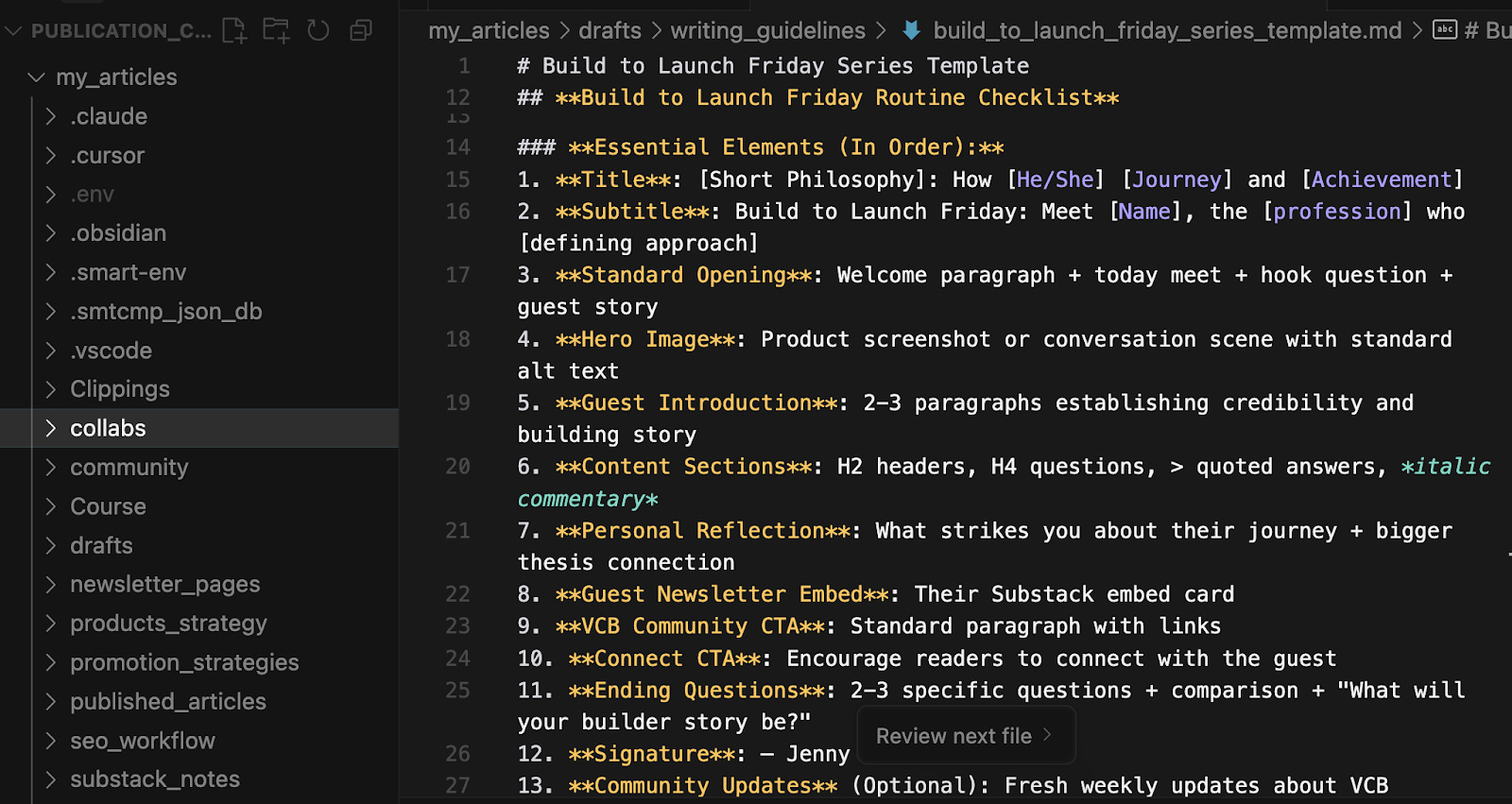The width and height of the screenshot is (1512, 804).
Task: Click the 'Achievement' bracketed link text
Action: (x=1382, y=180)
